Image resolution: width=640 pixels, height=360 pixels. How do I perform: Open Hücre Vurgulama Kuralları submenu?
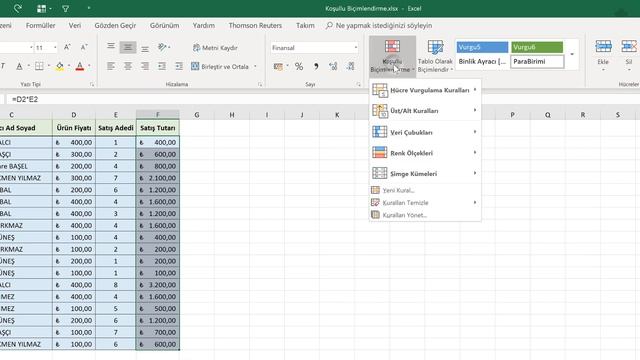point(425,90)
